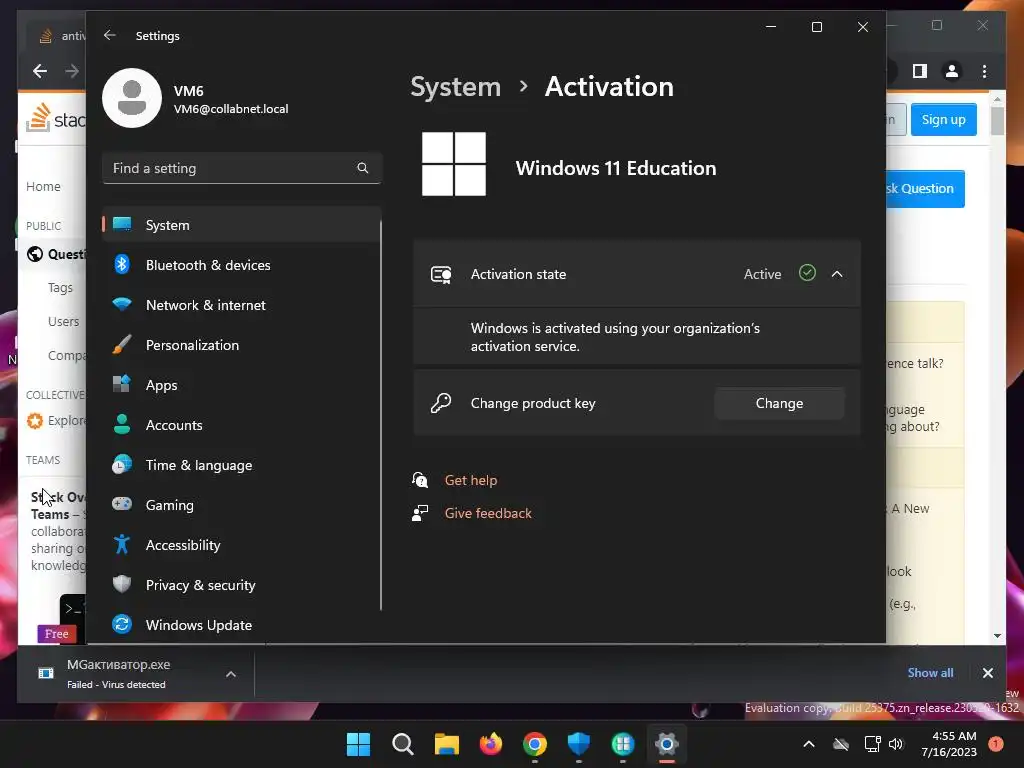This screenshot has width=1024, height=768.
Task: Open Gaming settings
Action: click(241, 505)
